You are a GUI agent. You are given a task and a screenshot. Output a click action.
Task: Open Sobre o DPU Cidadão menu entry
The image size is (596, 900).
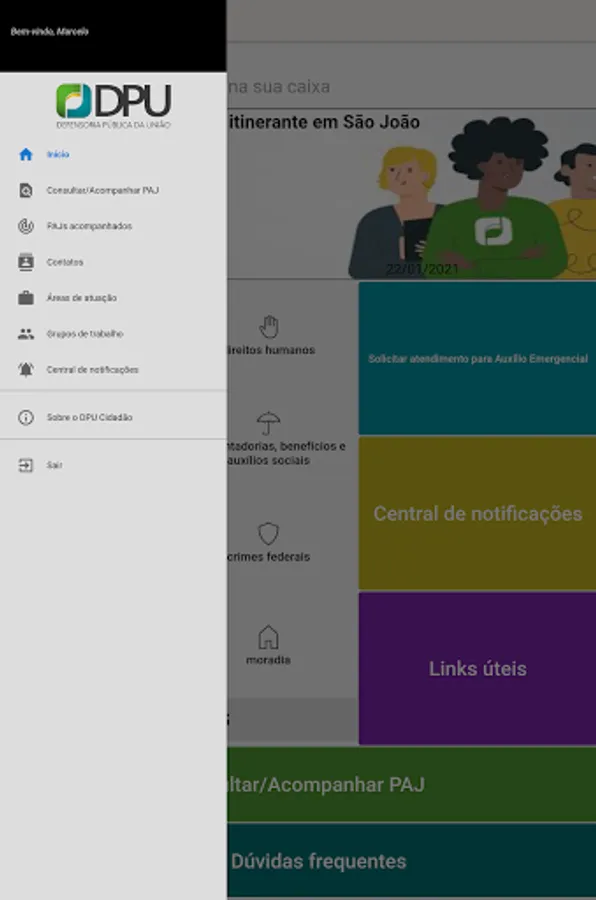113,417
